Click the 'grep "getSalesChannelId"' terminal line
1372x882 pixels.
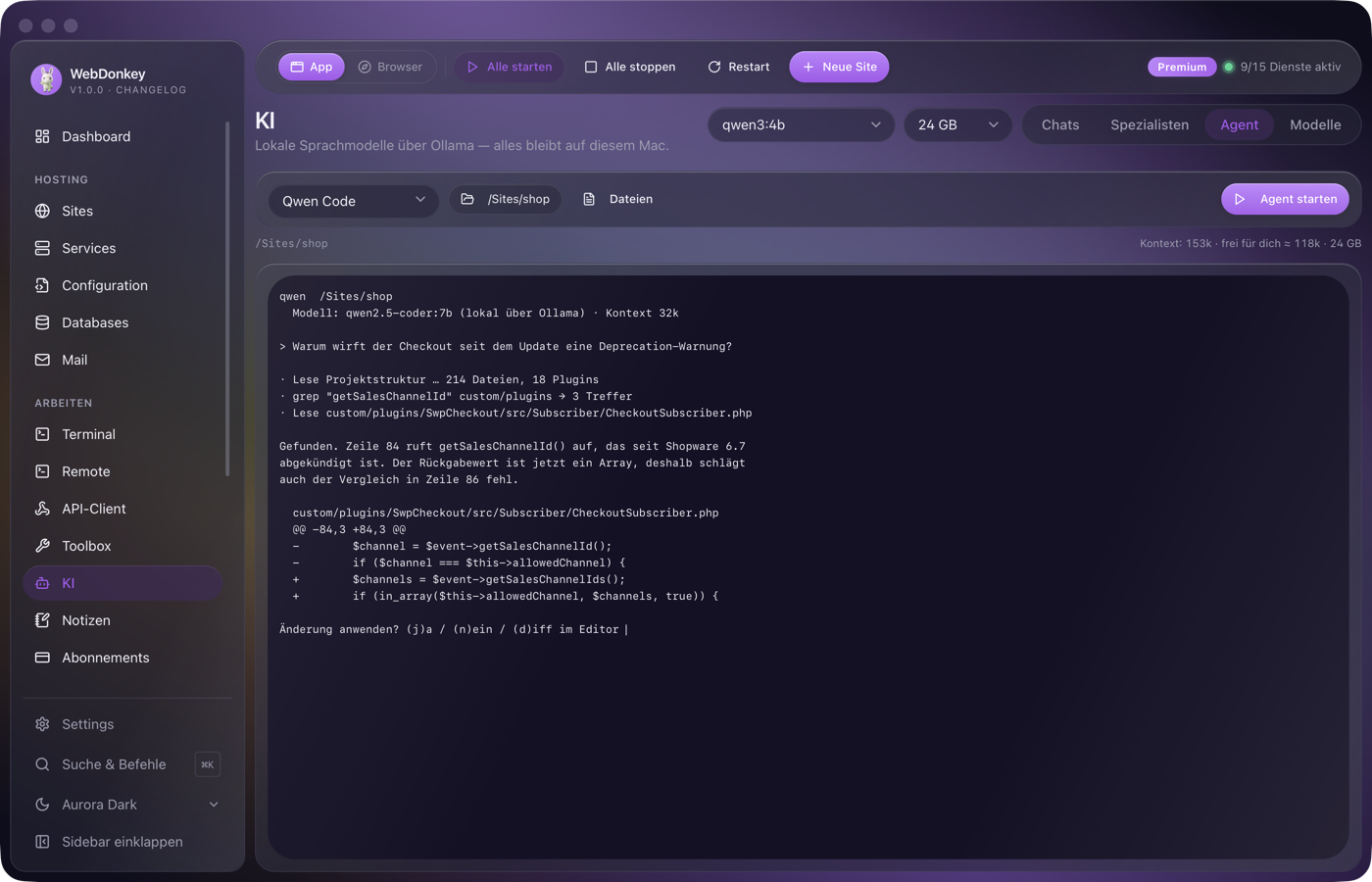point(456,396)
